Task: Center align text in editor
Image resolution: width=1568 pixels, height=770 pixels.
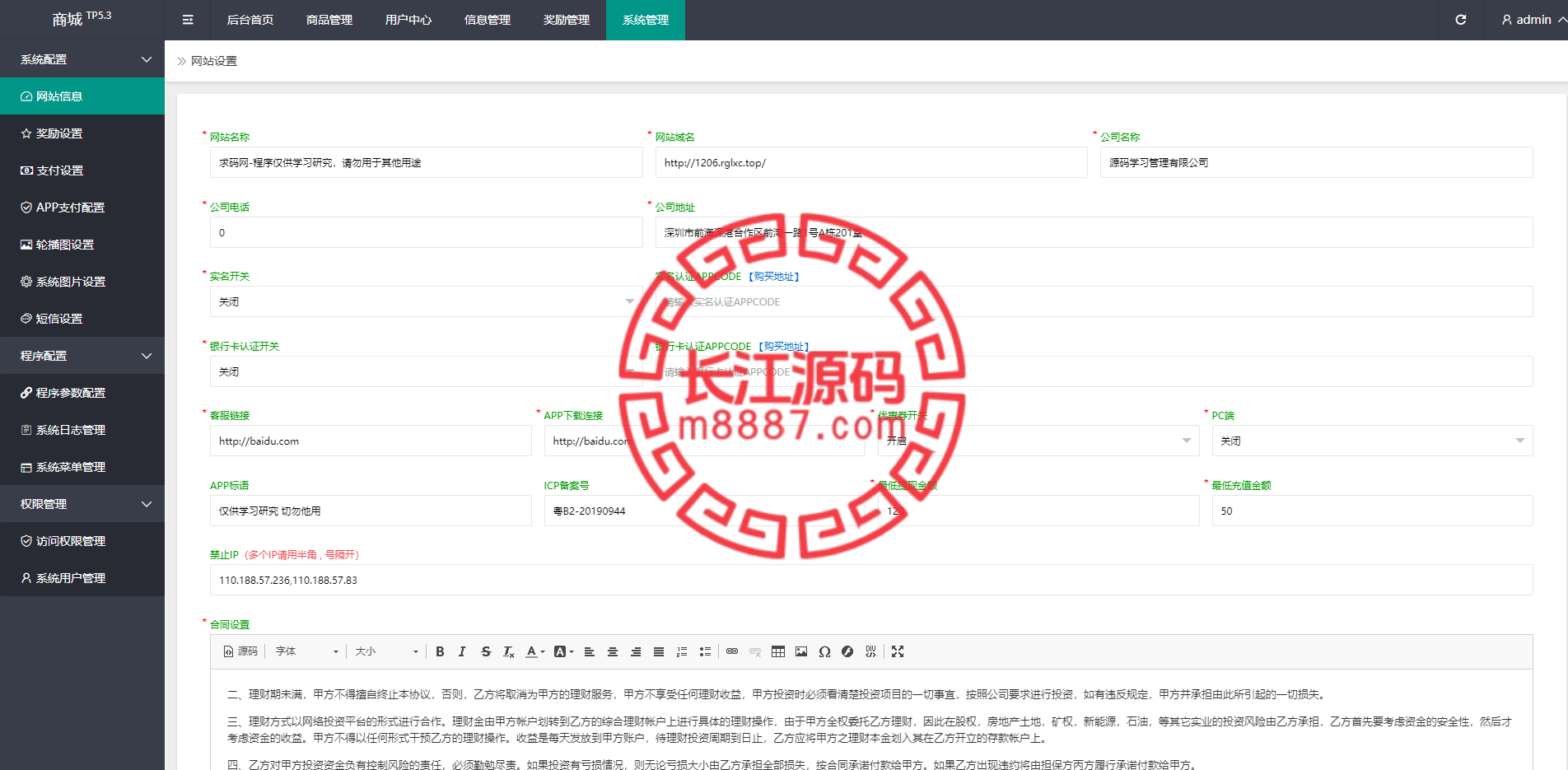Action: pyautogui.click(x=613, y=651)
